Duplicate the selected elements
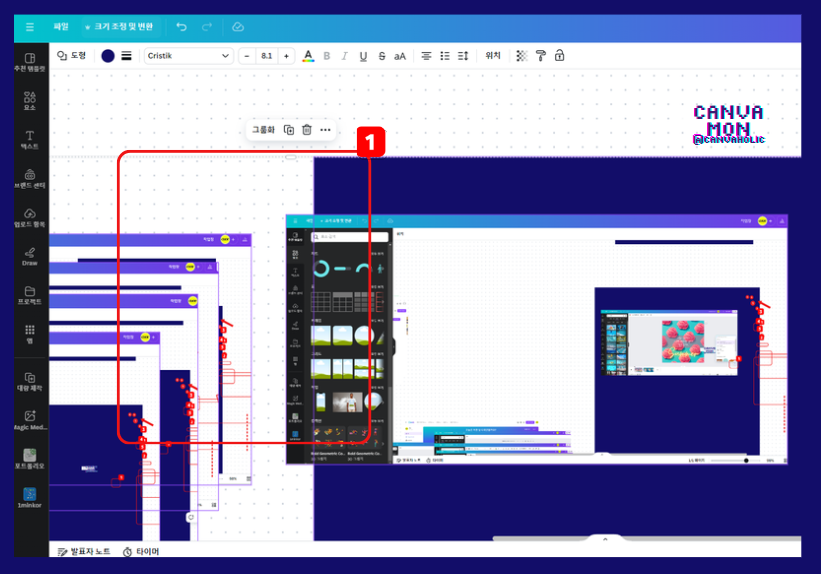Screen dimensions: 821x574 pyautogui.click(x=289, y=130)
